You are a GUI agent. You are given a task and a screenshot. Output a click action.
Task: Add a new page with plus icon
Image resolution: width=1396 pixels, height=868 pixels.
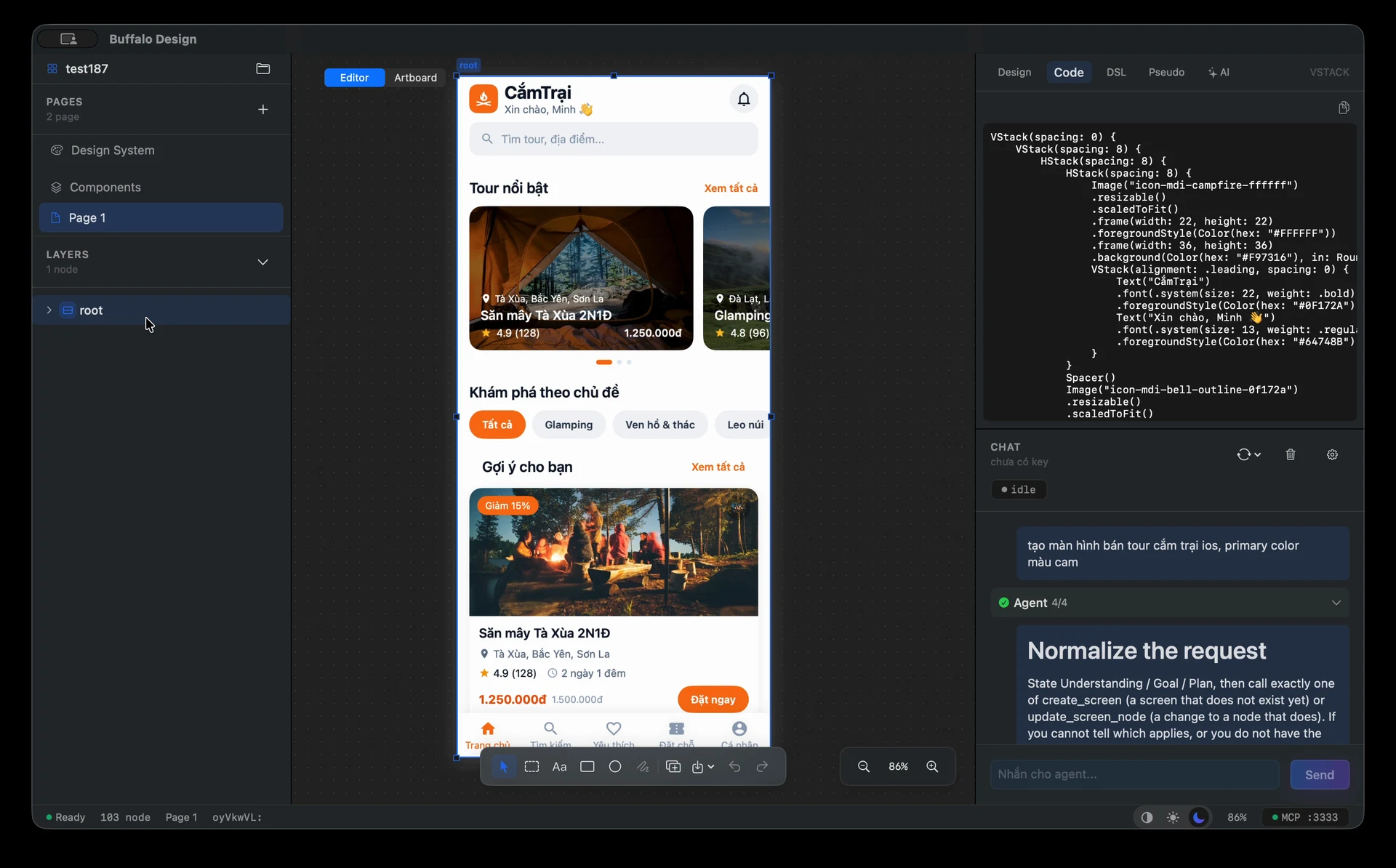click(263, 109)
